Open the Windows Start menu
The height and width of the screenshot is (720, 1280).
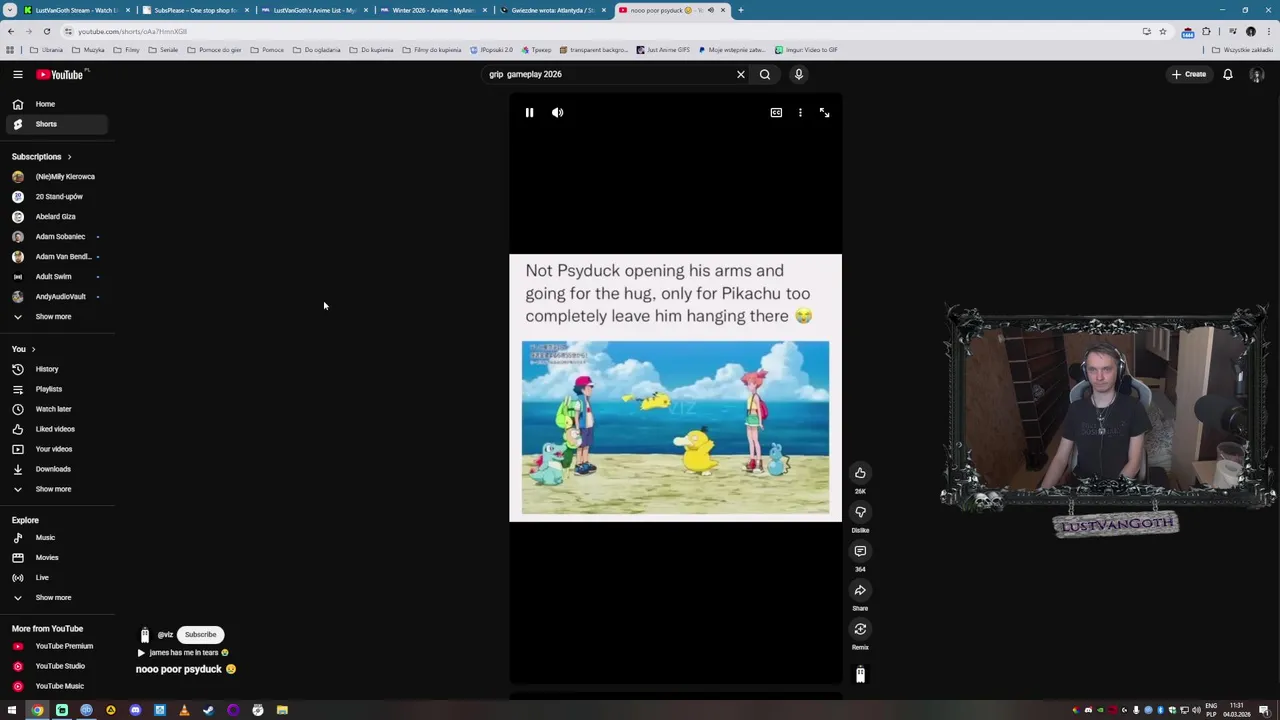click(12, 710)
